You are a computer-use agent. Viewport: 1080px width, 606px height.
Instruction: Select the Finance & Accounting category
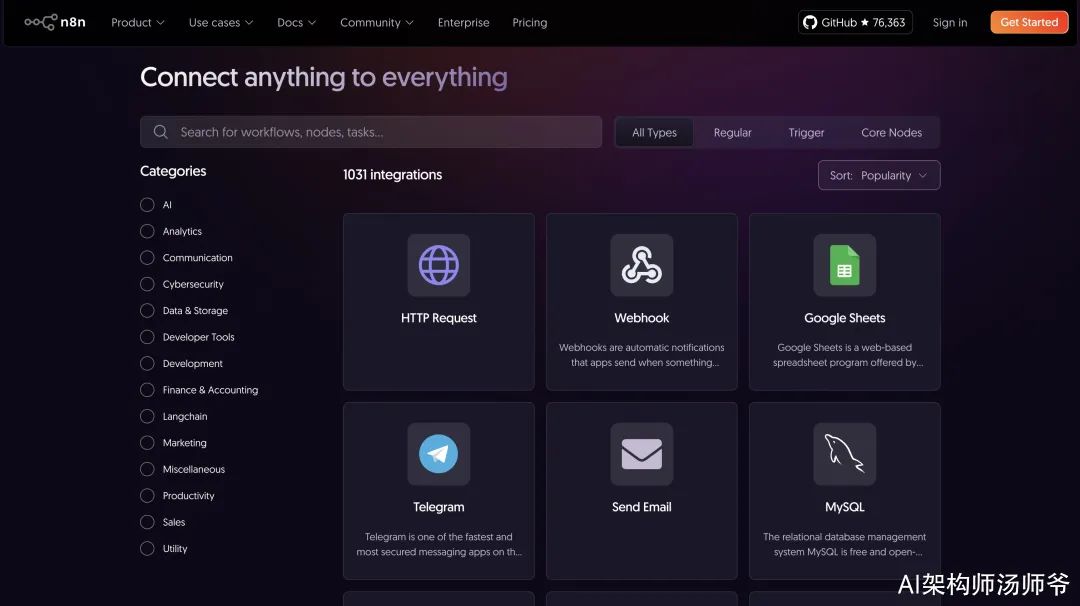(x=199, y=390)
